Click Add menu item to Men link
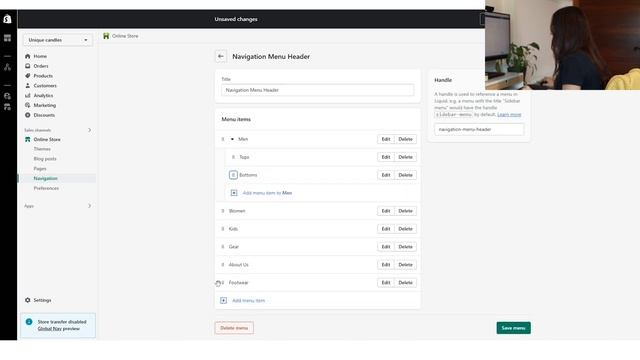The height and width of the screenshot is (360, 640). click(x=267, y=193)
